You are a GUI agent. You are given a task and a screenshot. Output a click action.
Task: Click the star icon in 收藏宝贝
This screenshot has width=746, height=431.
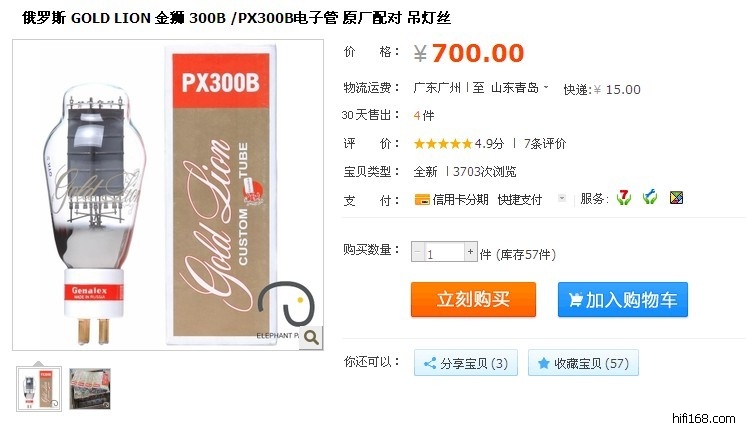544,363
